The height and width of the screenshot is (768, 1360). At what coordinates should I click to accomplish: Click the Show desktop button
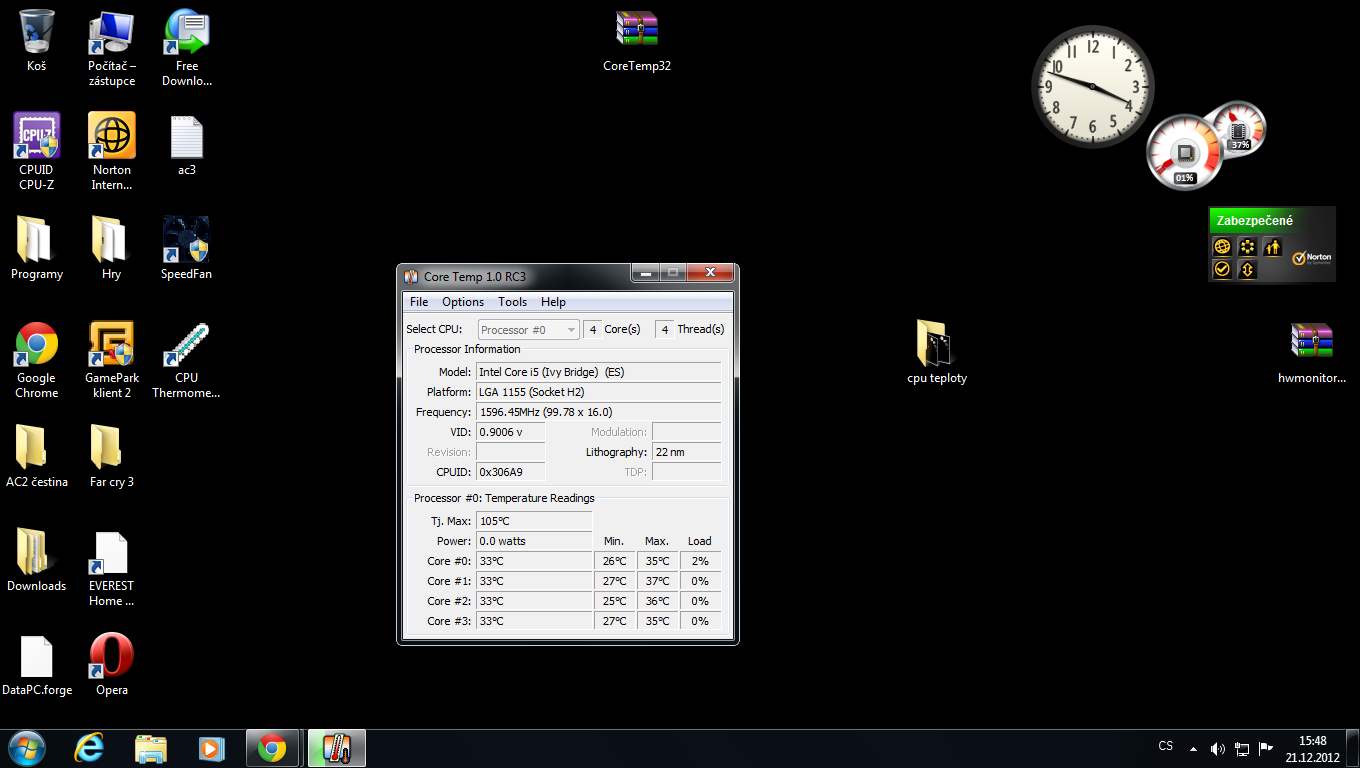tap(1352, 748)
